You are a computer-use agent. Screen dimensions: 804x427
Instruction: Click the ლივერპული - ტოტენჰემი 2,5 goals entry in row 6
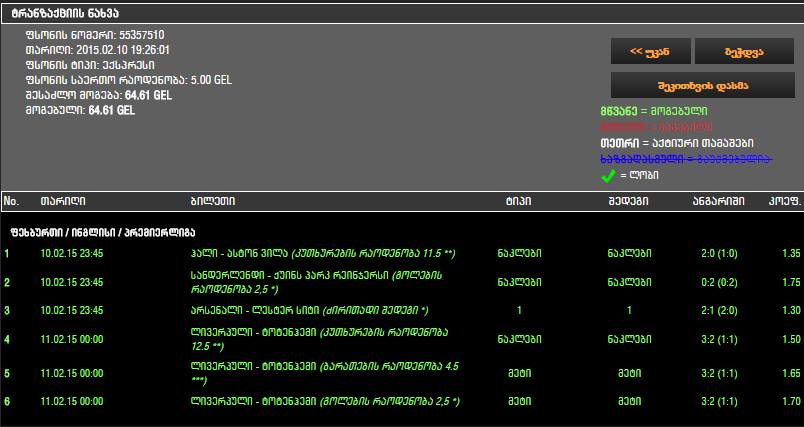pos(325,401)
